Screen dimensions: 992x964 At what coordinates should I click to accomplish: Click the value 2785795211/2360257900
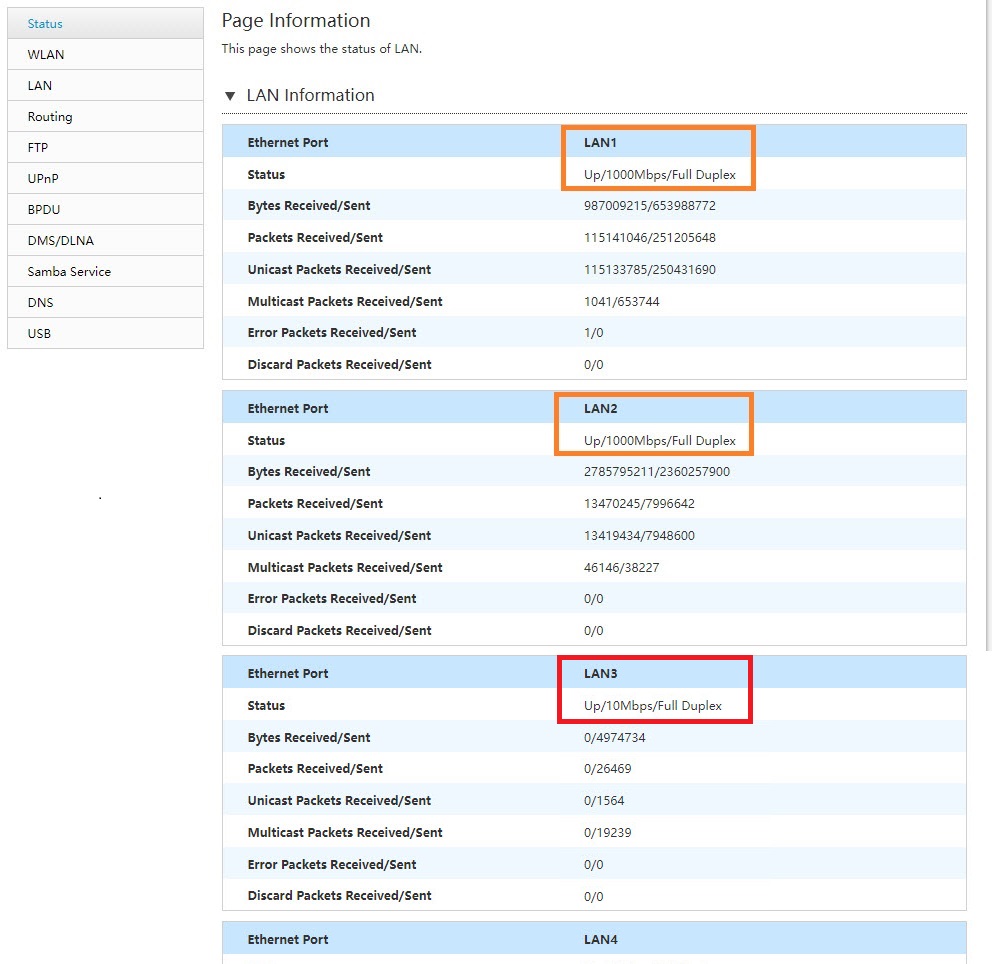coord(657,472)
